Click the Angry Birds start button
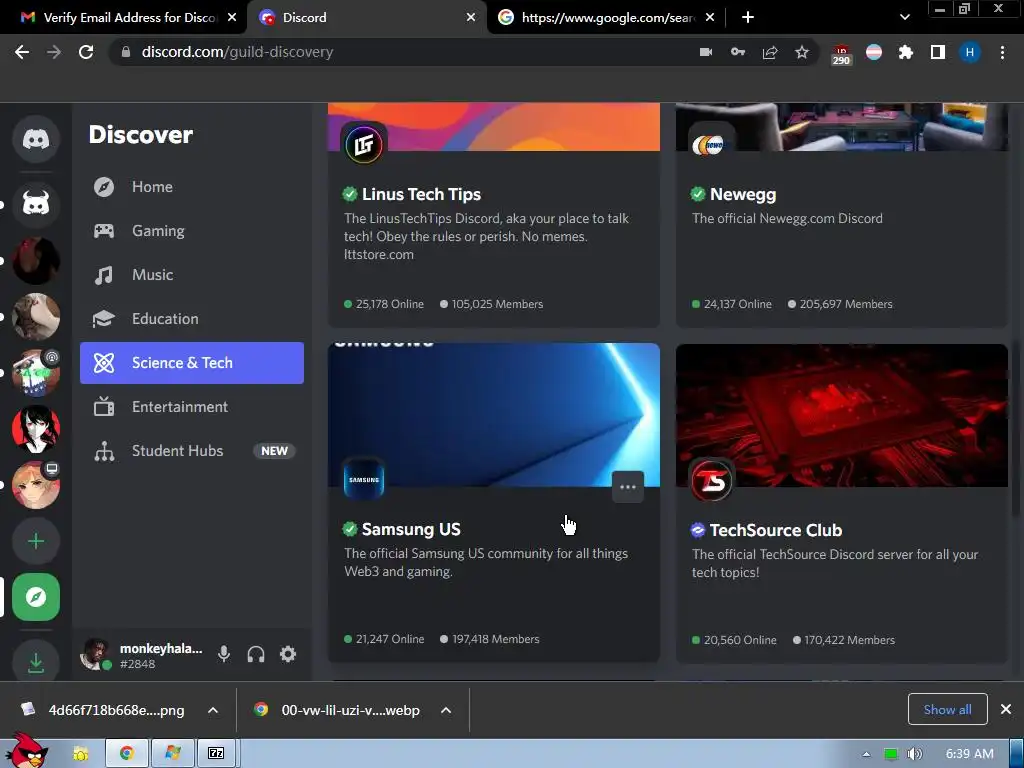The image size is (1024, 768). click(25, 751)
